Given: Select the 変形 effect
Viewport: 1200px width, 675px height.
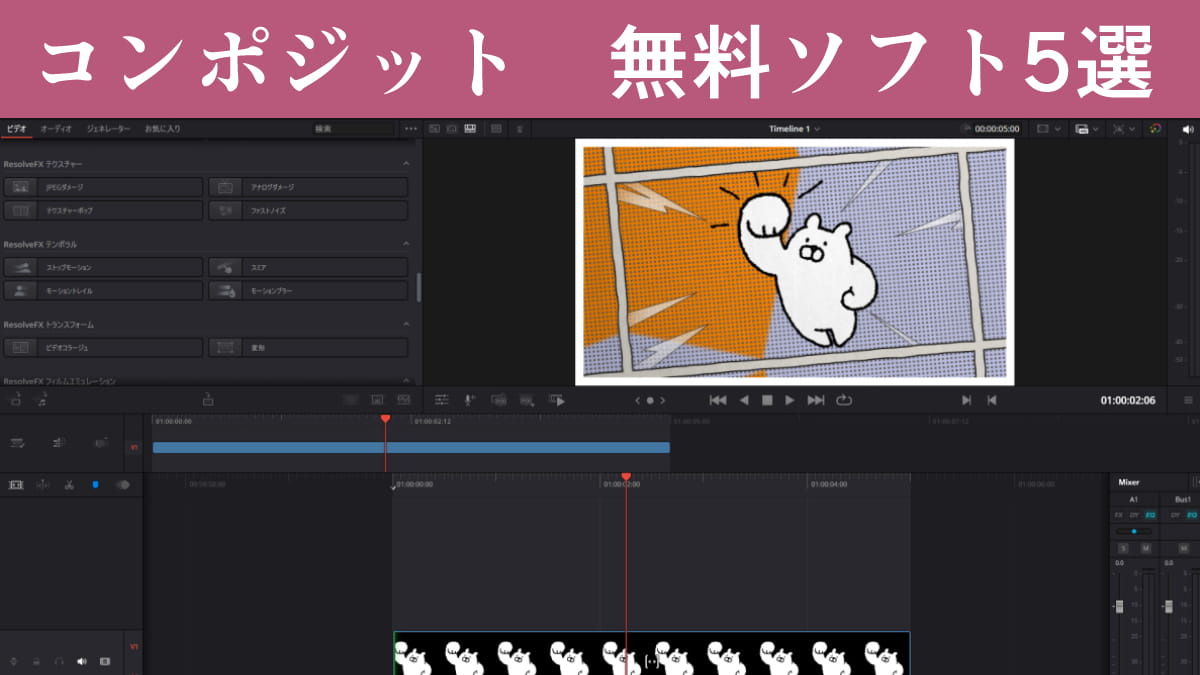Looking at the screenshot, I should (308, 348).
